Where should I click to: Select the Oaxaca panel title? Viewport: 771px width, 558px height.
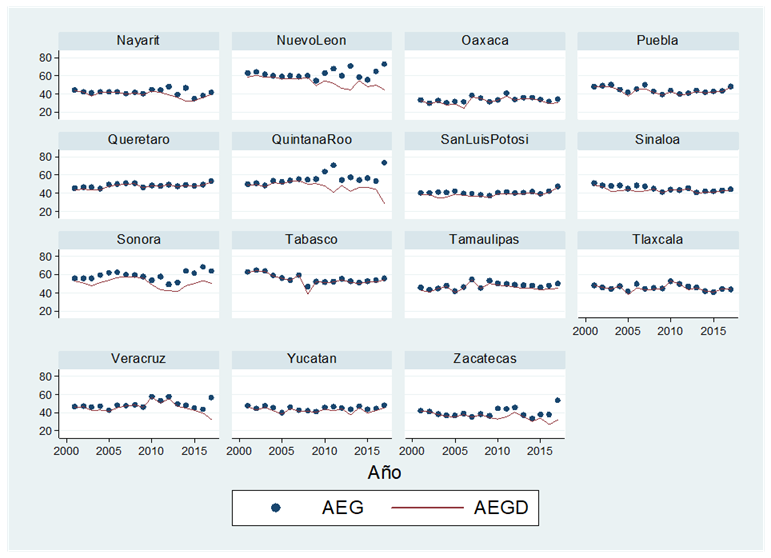[x=485, y=40]
